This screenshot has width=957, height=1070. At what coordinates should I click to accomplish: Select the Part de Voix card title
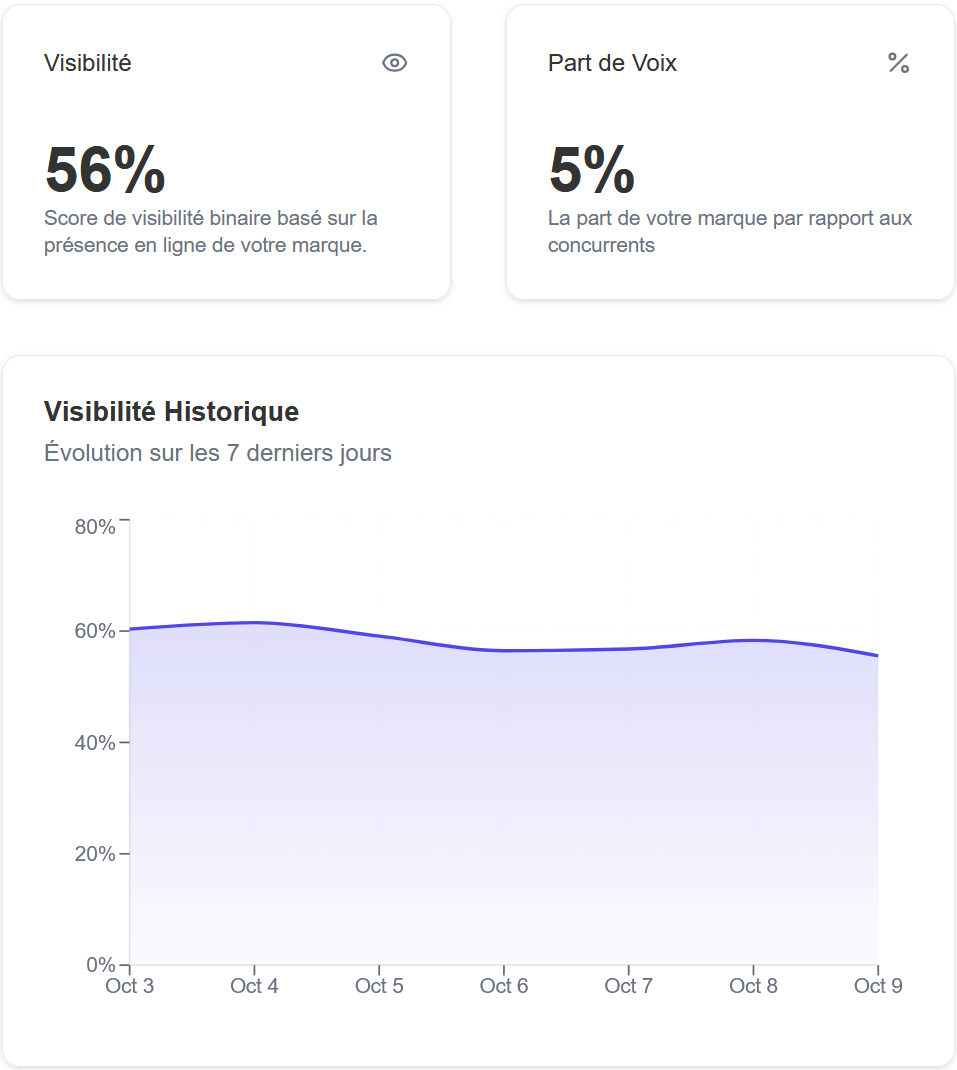612,63
